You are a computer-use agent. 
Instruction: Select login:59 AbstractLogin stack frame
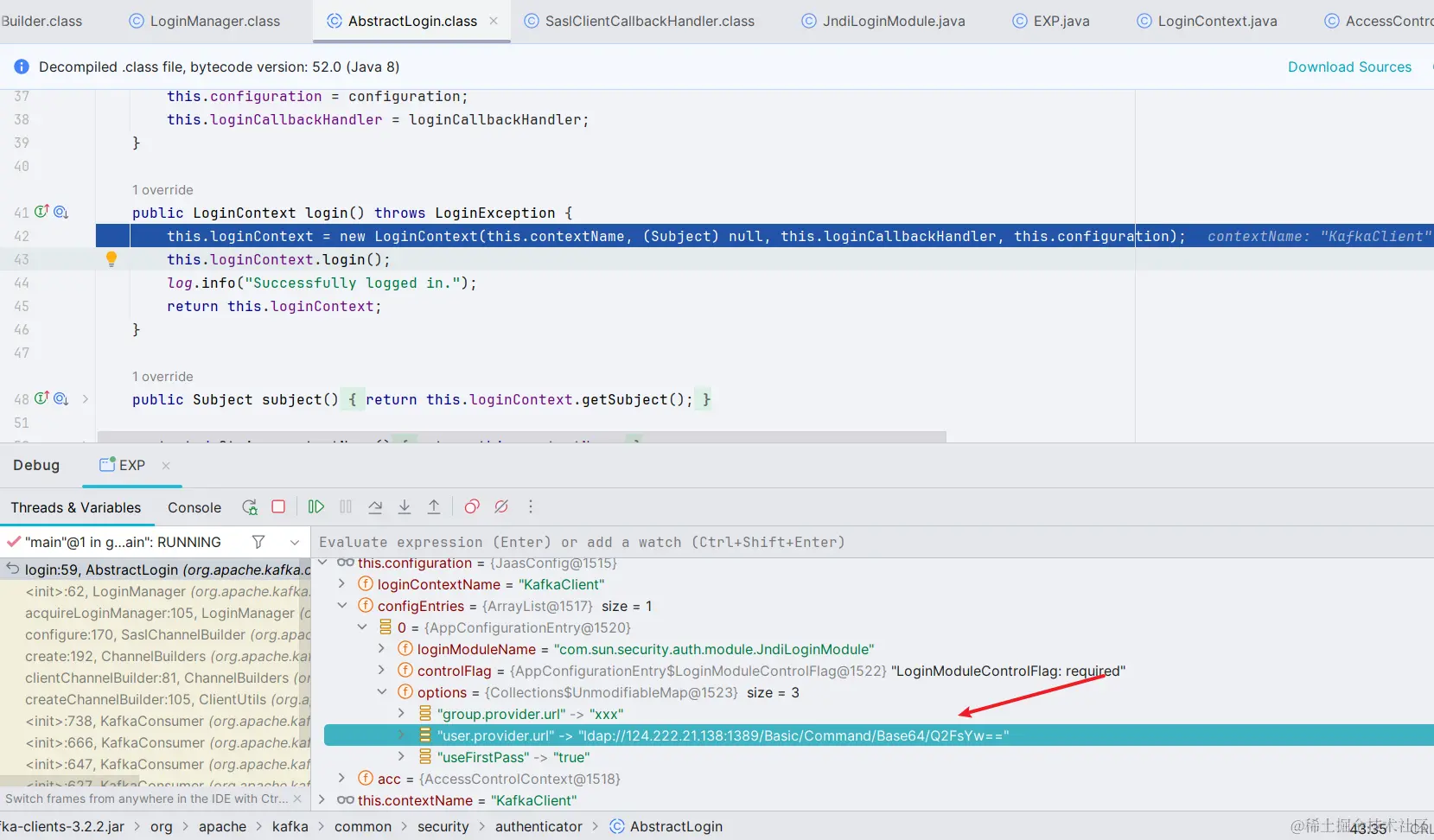[x=156, y=570]
